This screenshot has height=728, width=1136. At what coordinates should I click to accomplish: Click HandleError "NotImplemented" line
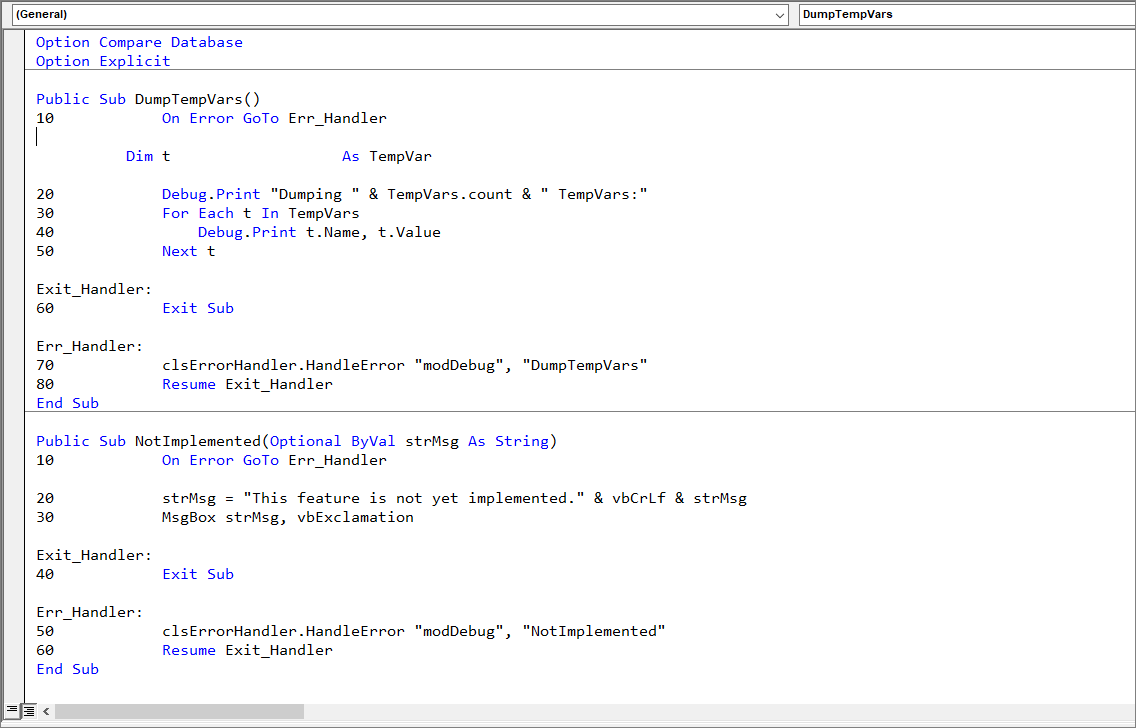coord(414,631)
